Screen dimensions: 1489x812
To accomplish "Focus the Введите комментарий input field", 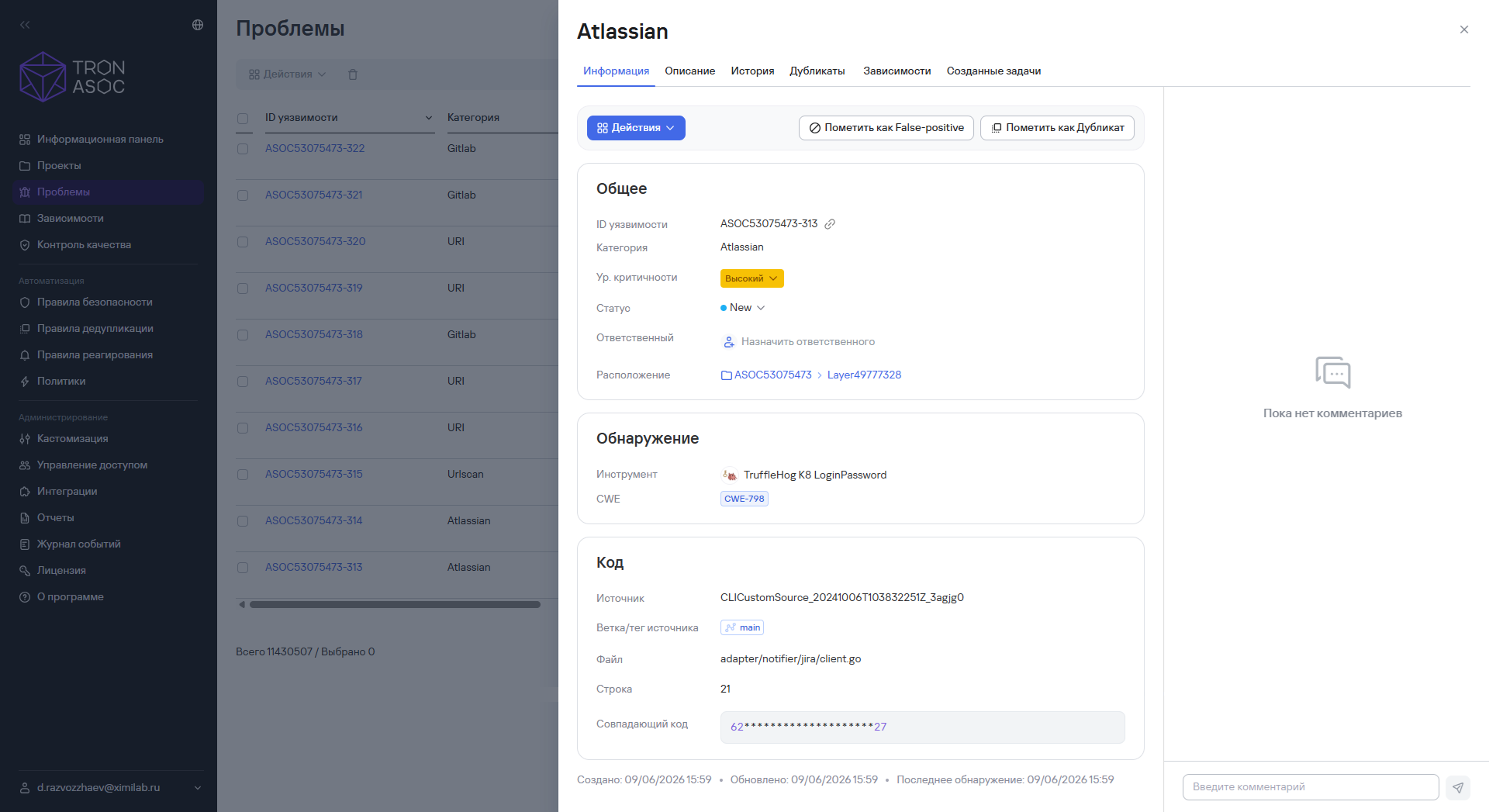I will pyautogui.click(x=1311, y=787).
